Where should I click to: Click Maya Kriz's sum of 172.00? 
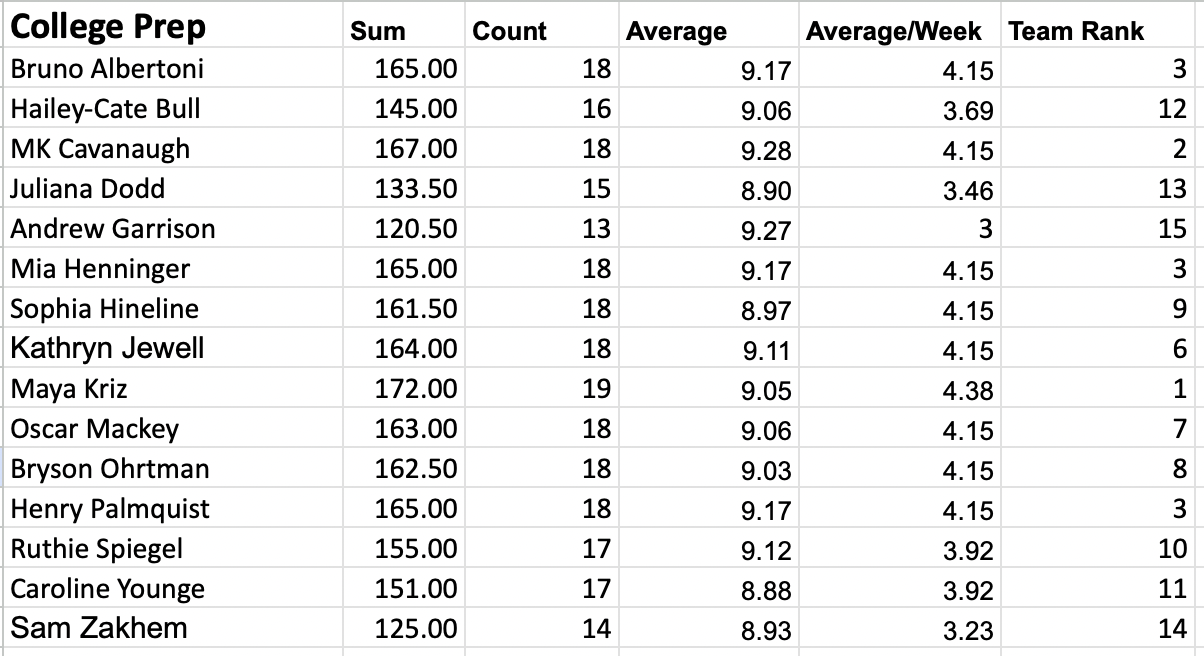[403, 389]
